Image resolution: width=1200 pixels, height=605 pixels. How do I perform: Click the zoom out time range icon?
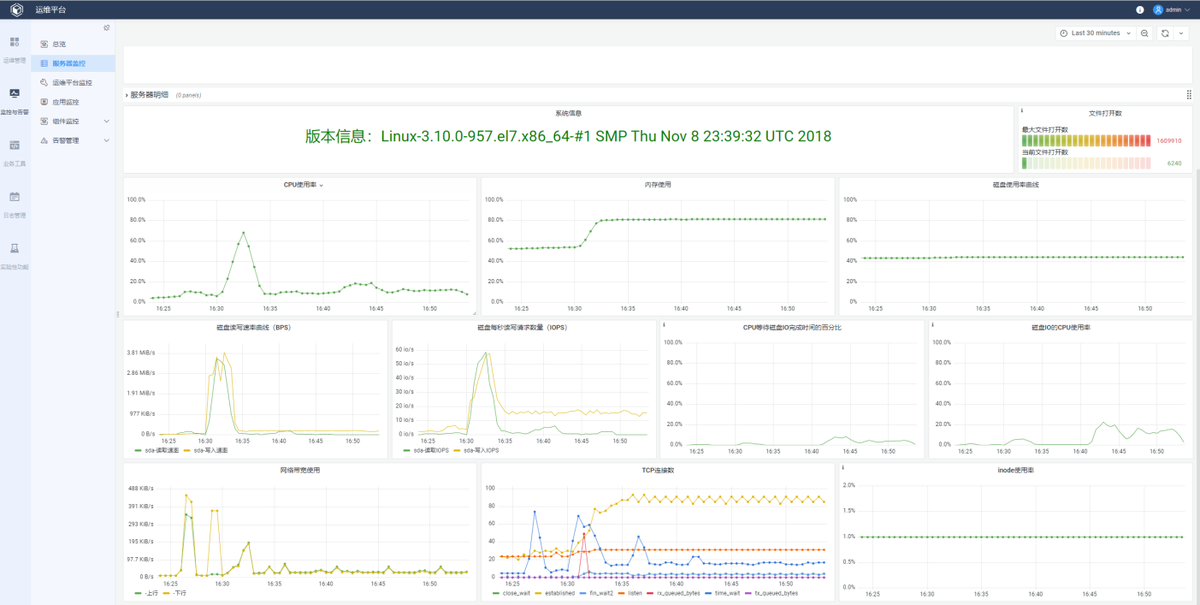(x=1145, y=33)
